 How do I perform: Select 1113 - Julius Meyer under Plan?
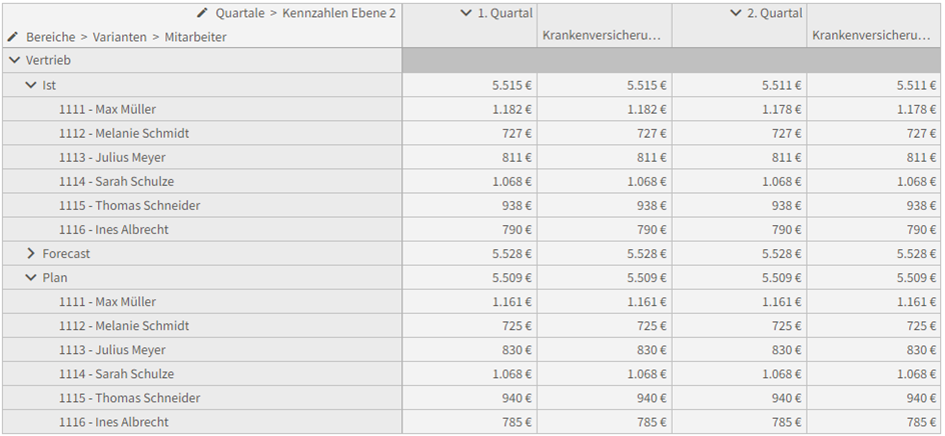(x=112, y=350)
